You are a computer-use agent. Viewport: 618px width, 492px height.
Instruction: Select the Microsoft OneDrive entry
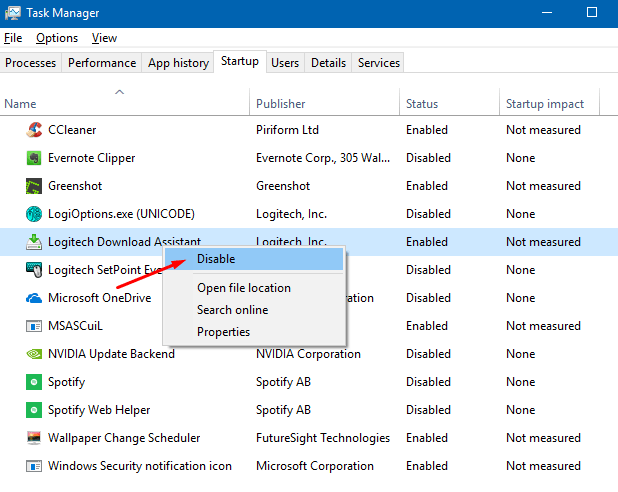point(100,298)
